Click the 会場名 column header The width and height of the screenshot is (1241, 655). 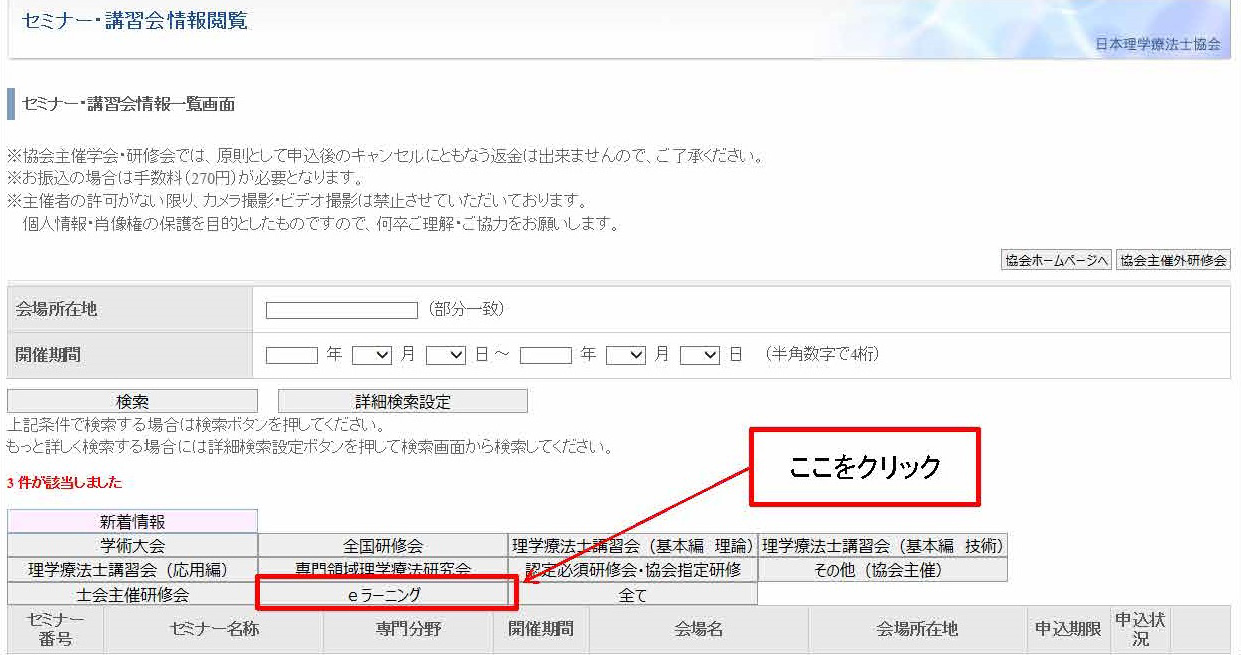coord(698,629)
